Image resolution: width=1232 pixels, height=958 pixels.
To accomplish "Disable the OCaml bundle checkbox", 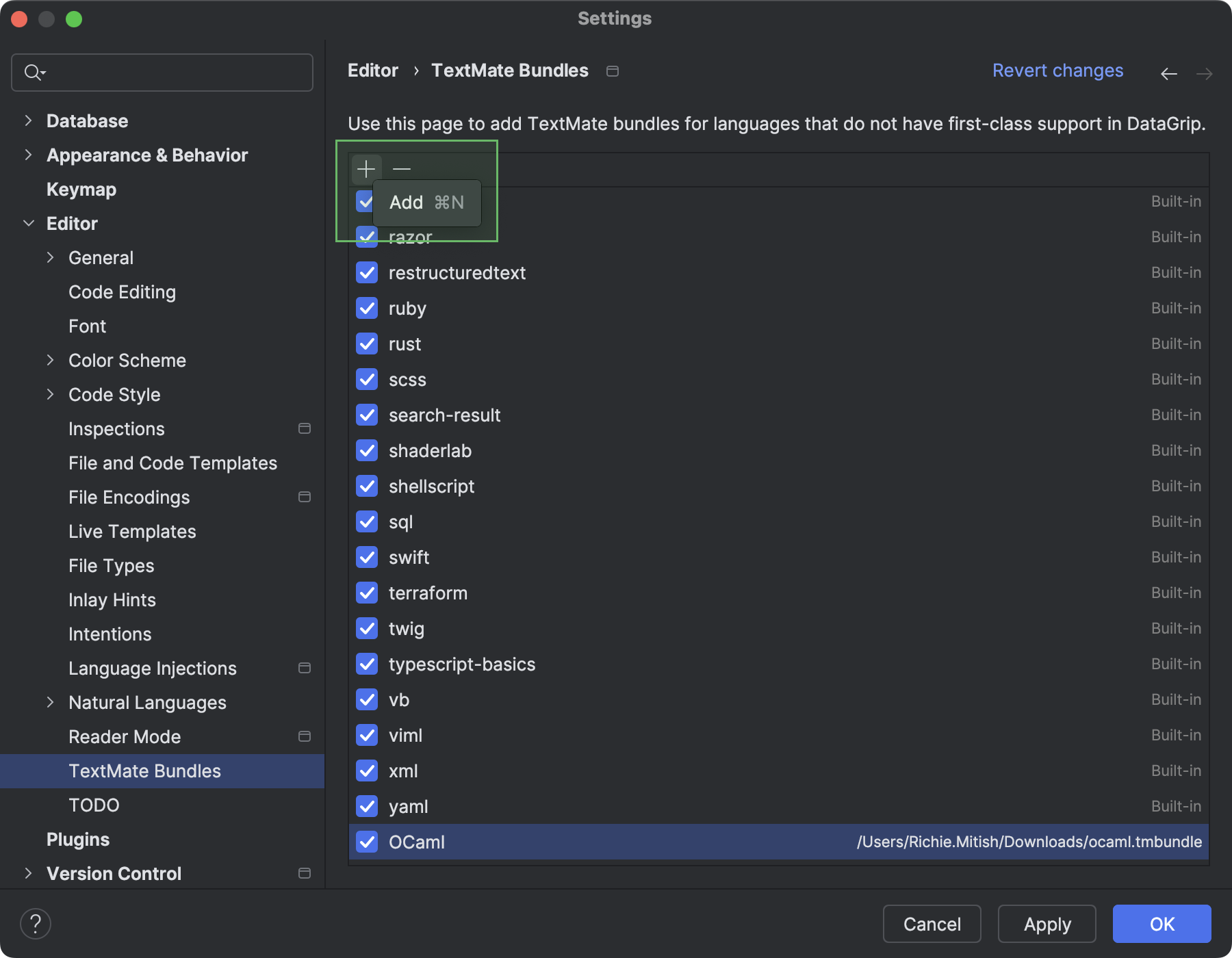I will [367, 842].
